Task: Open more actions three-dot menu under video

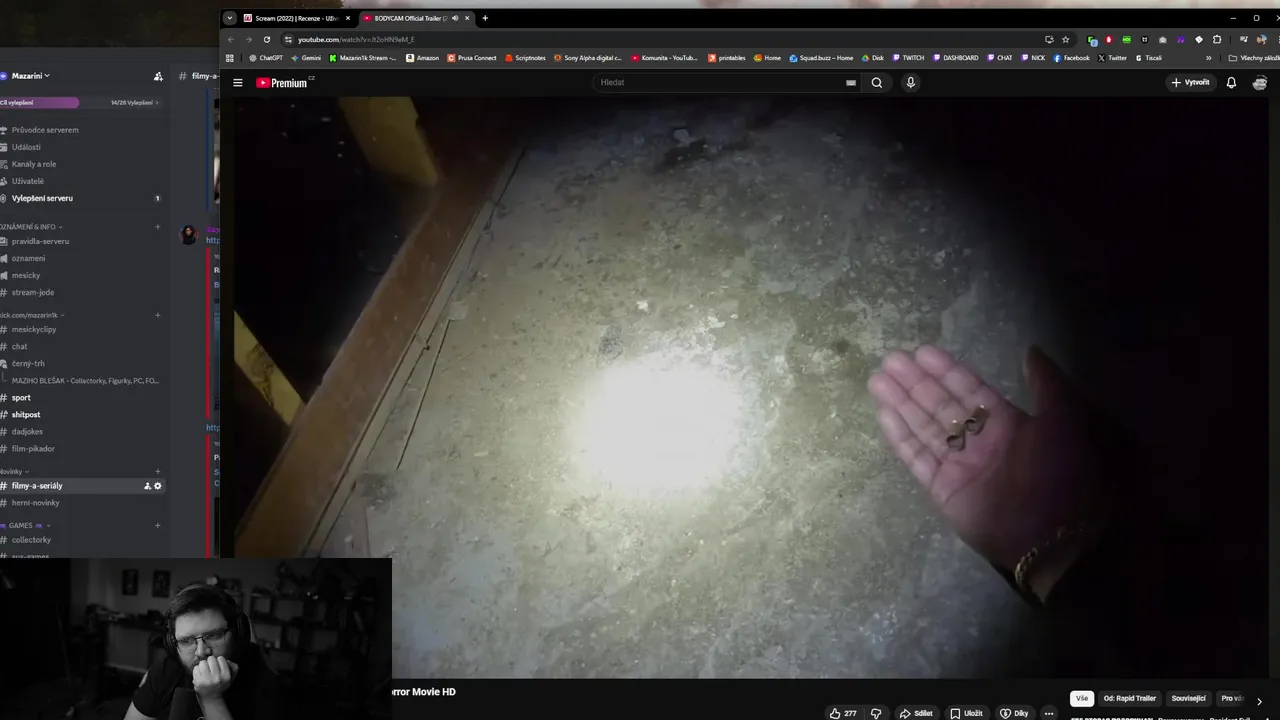Action: pos(1048,713)
